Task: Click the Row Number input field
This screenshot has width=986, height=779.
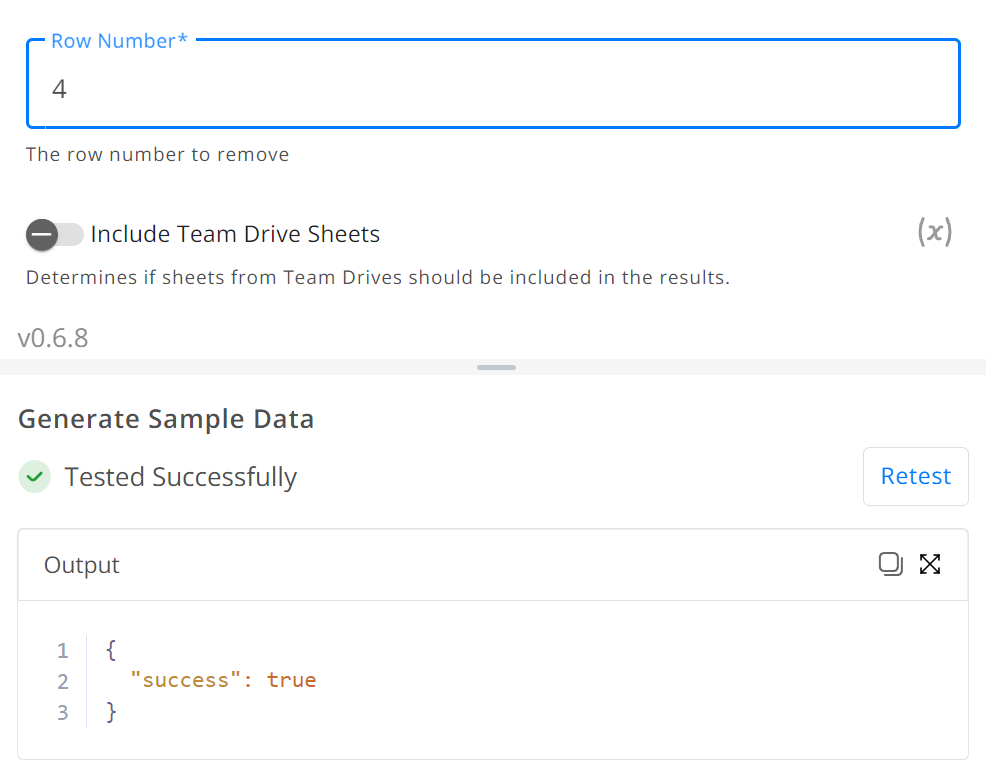Action: point(493,84)
